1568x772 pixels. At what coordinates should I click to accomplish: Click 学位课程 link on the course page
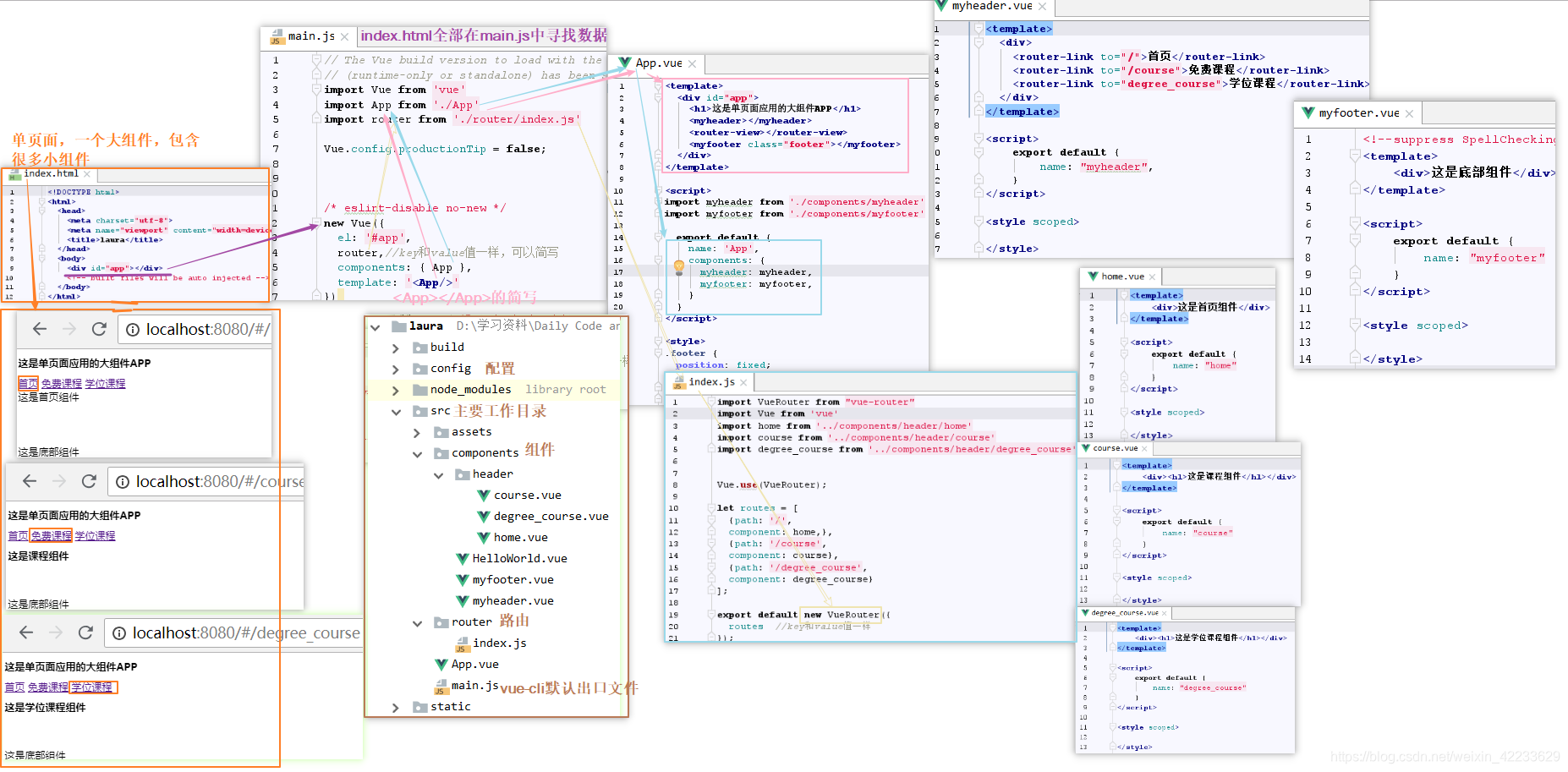(x=95, y=536)
